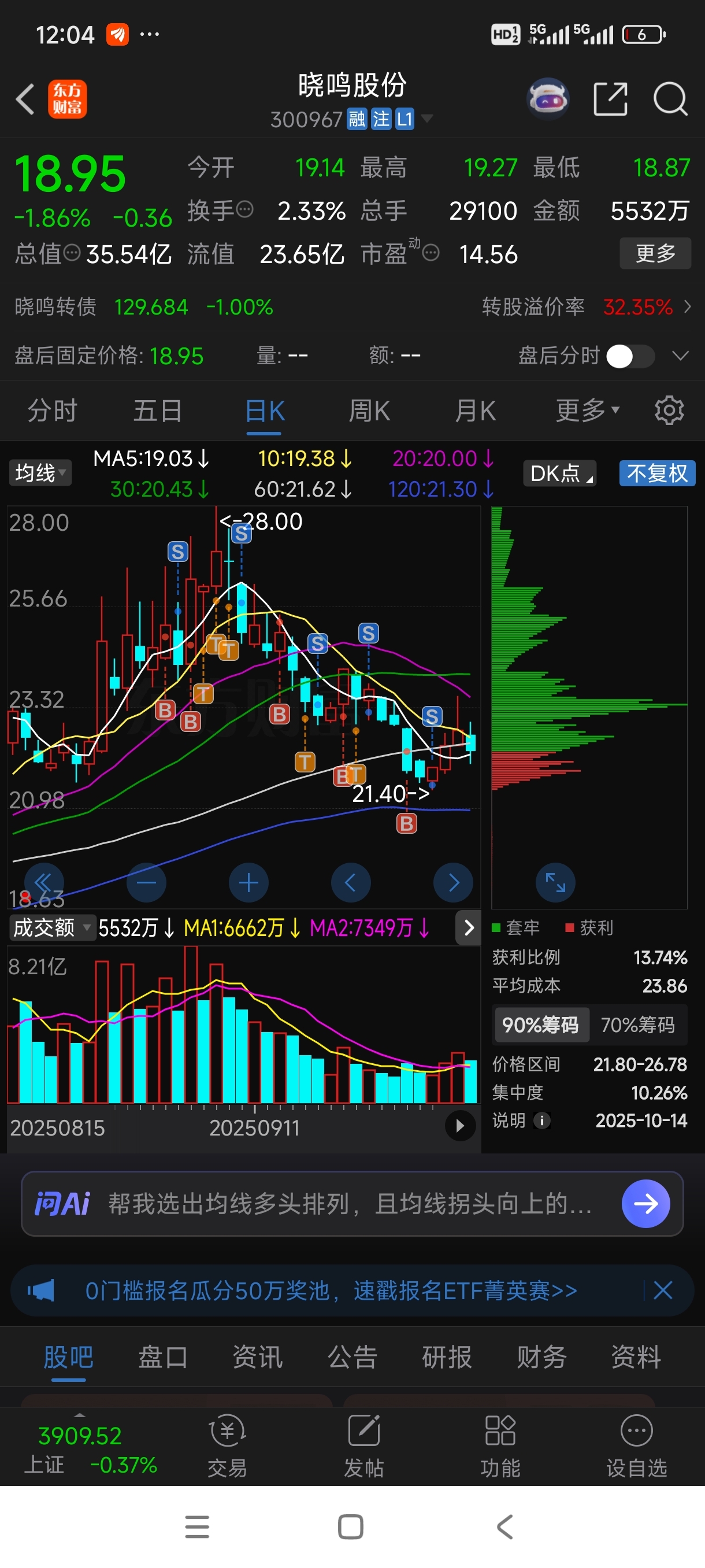Viewport: 705px width, 1568px height.
Task: Switch to the 分时 tab
Action: point(53,411)
